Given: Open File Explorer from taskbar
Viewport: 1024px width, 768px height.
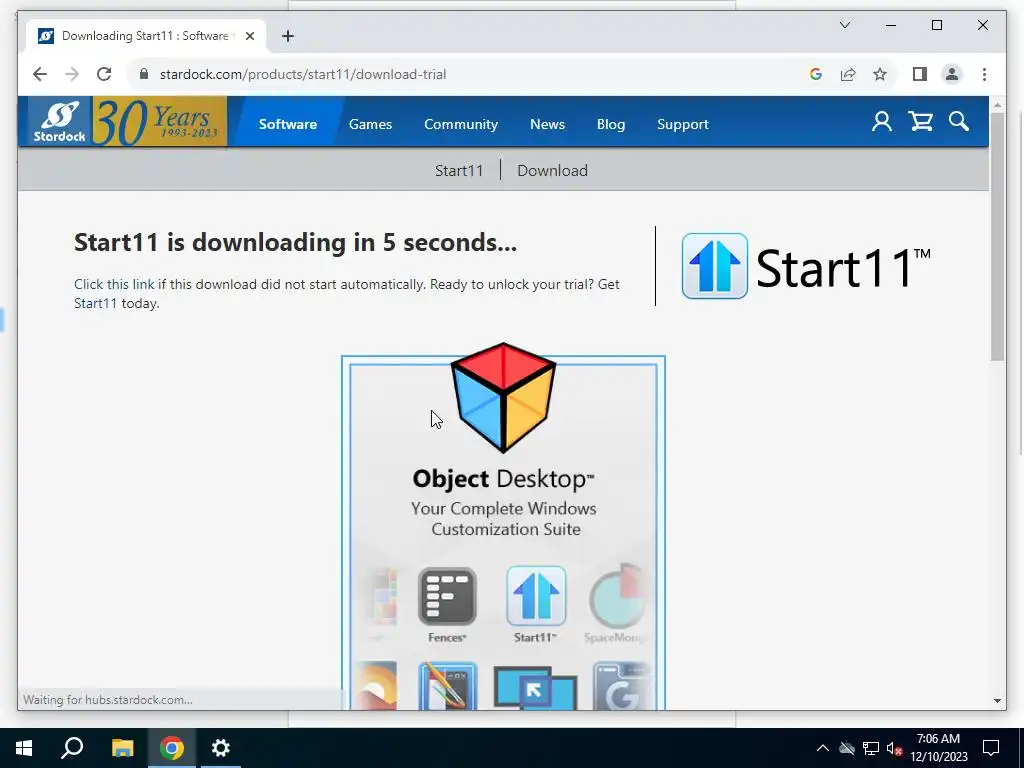Looking at the screenshot, I should point(122,748).
